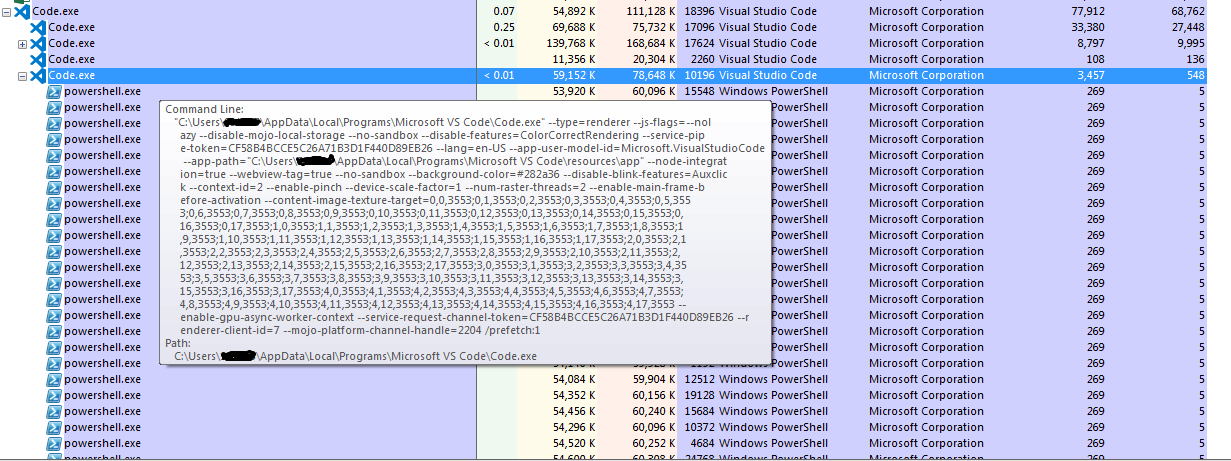Click working set value 60,240 K
The image size is (1231, 461).
(653, 411)
